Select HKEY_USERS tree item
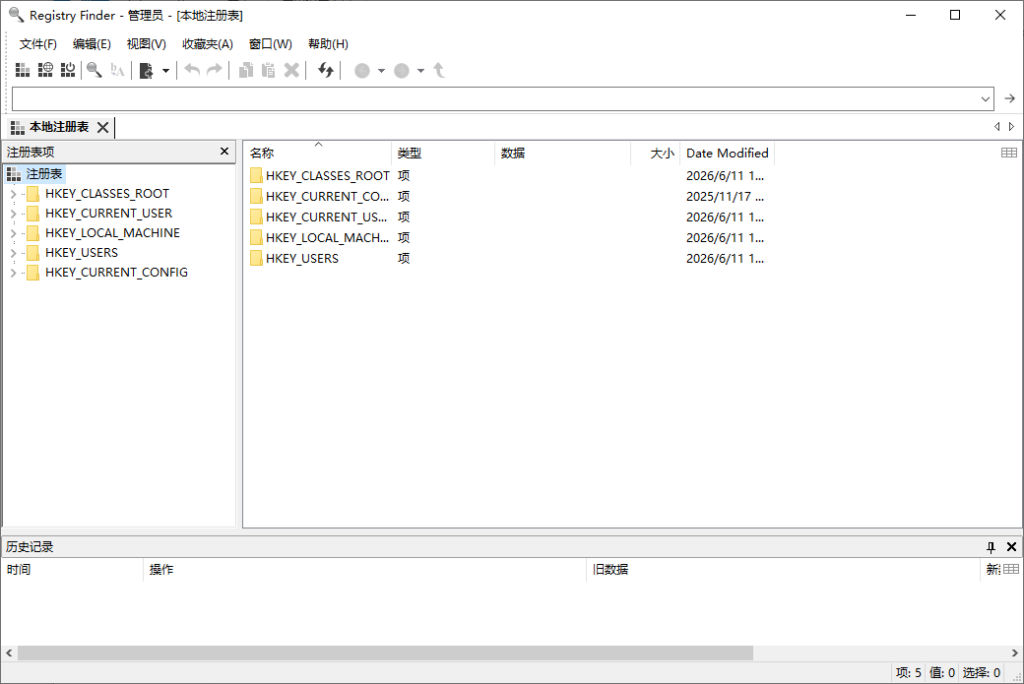Screen dimensions: 1024x684 [x=82, y=252]
